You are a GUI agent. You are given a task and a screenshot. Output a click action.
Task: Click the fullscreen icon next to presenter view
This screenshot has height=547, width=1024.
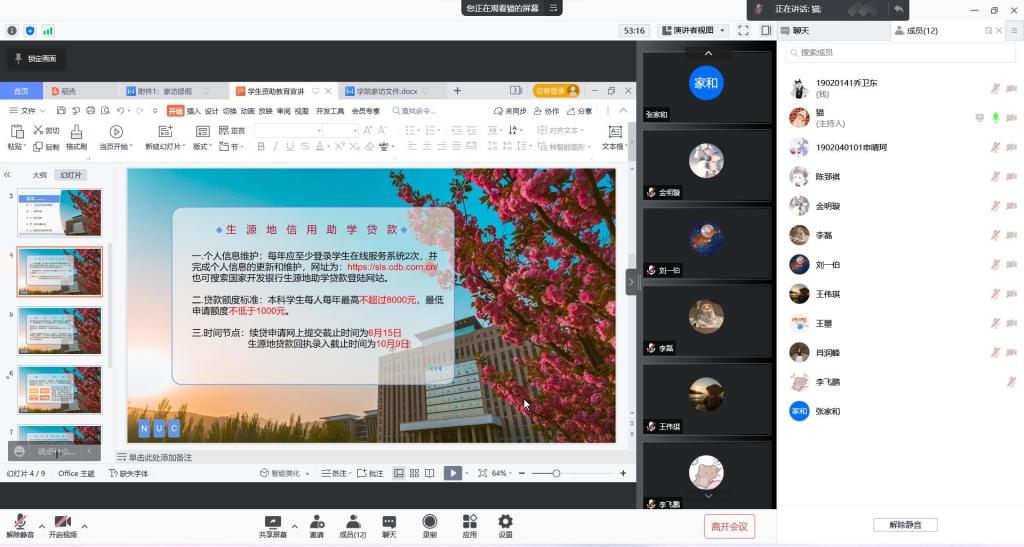(x=743, y=31)
